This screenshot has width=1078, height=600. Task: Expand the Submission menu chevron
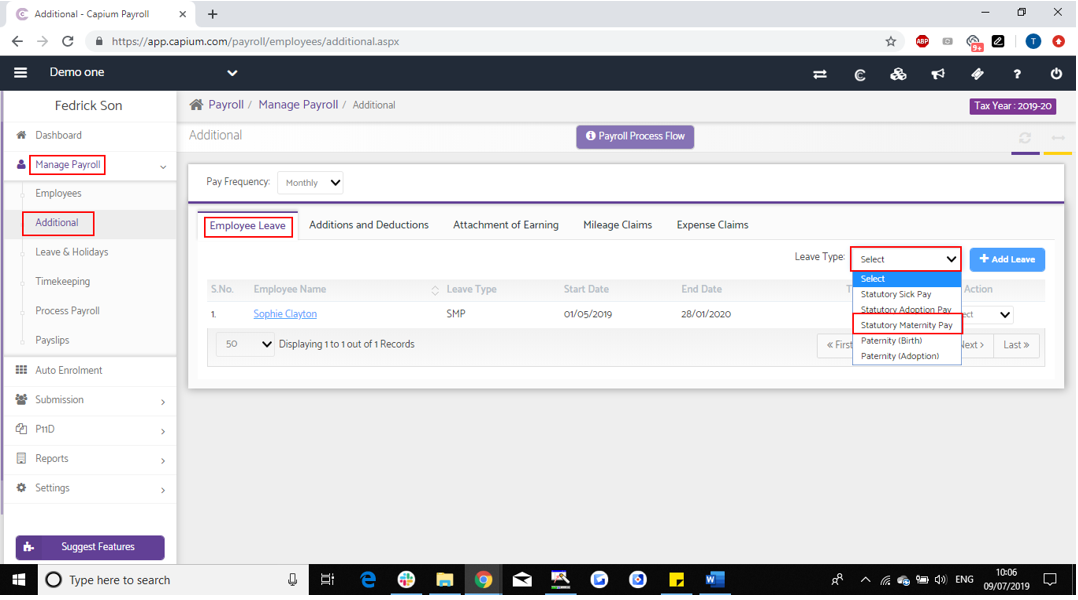(163, 401)
